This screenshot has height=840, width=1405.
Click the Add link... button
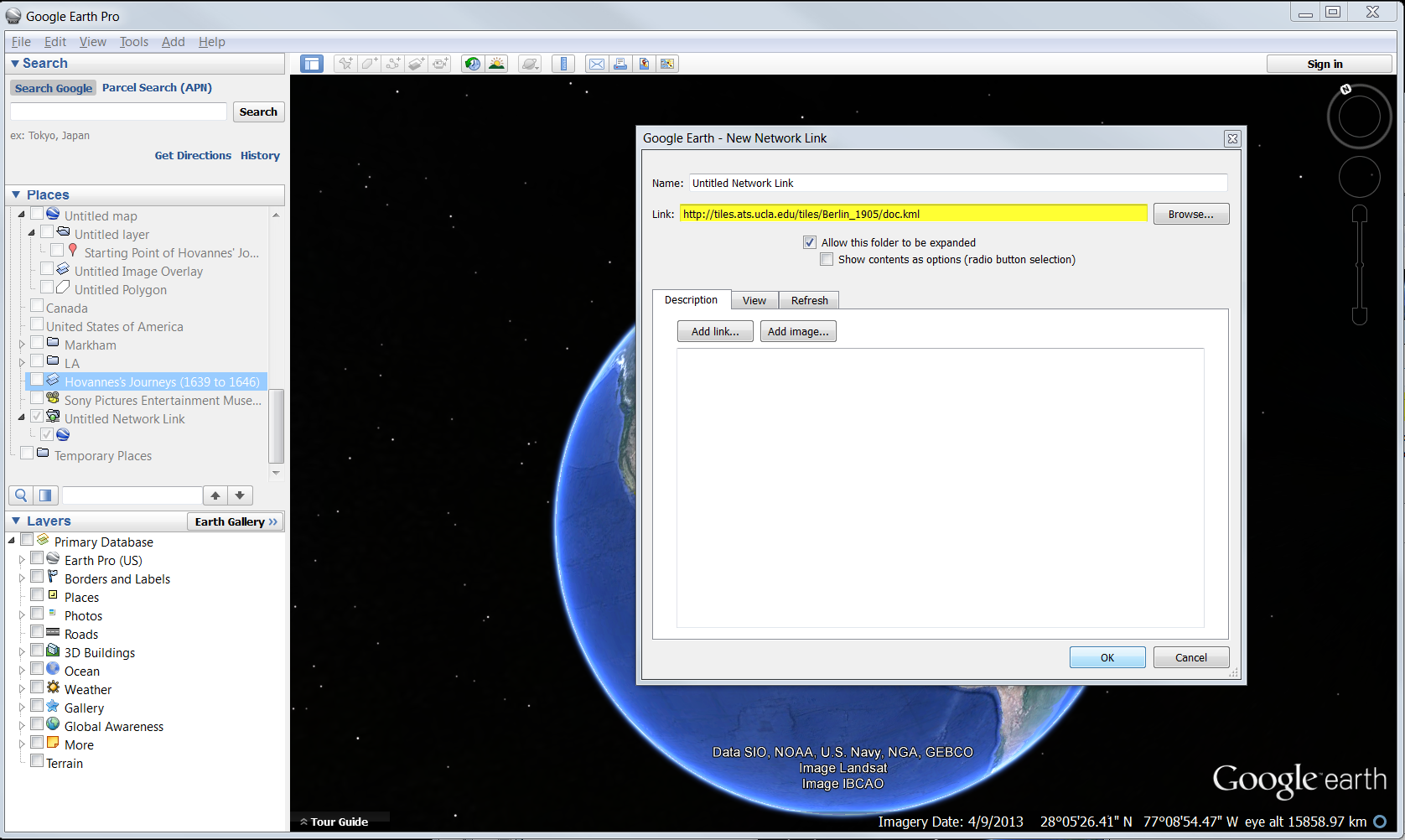[x=715, y=331]
